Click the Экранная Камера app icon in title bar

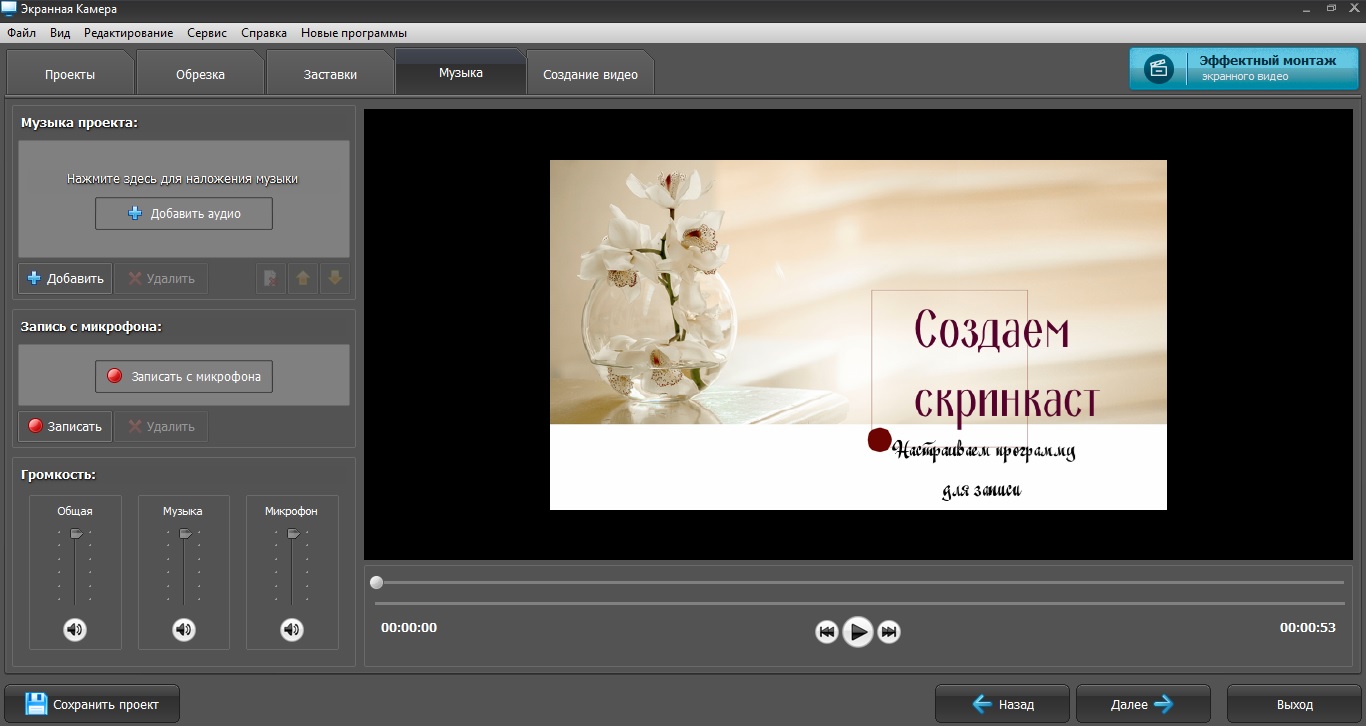9,9
